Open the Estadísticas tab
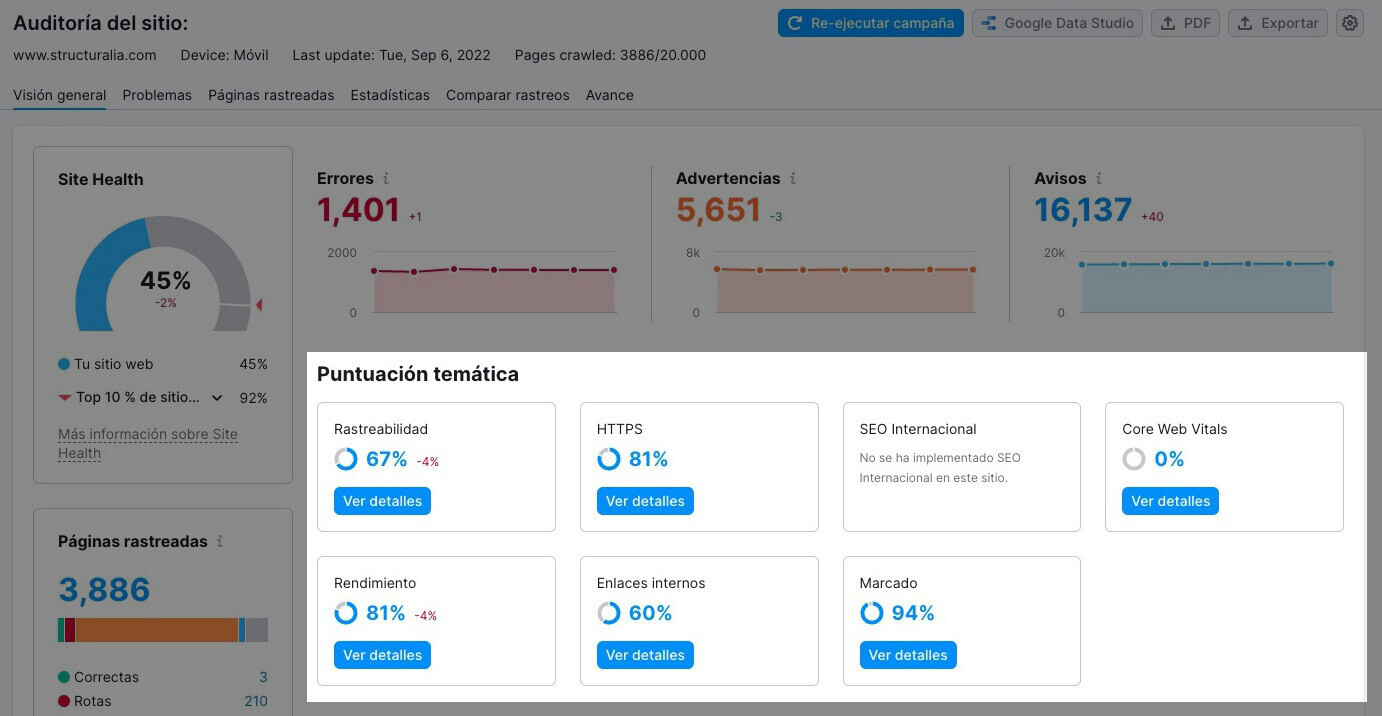 390,95
